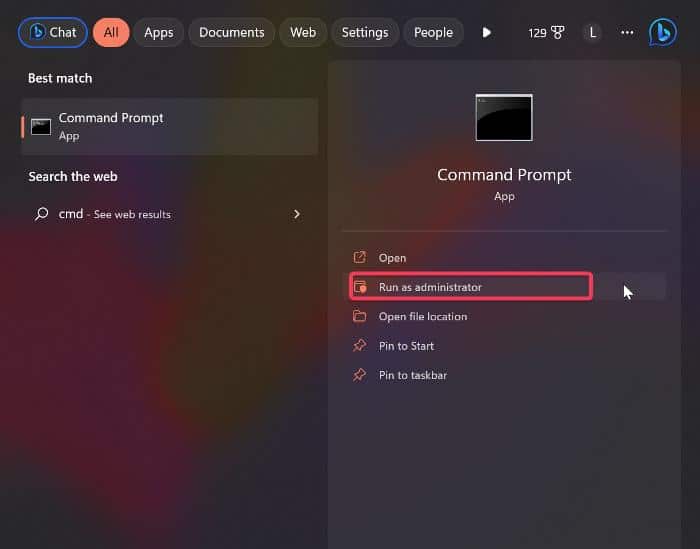Click the pin icon beside Pin to taskbar
700x549 pixels.
pos(359,374)
